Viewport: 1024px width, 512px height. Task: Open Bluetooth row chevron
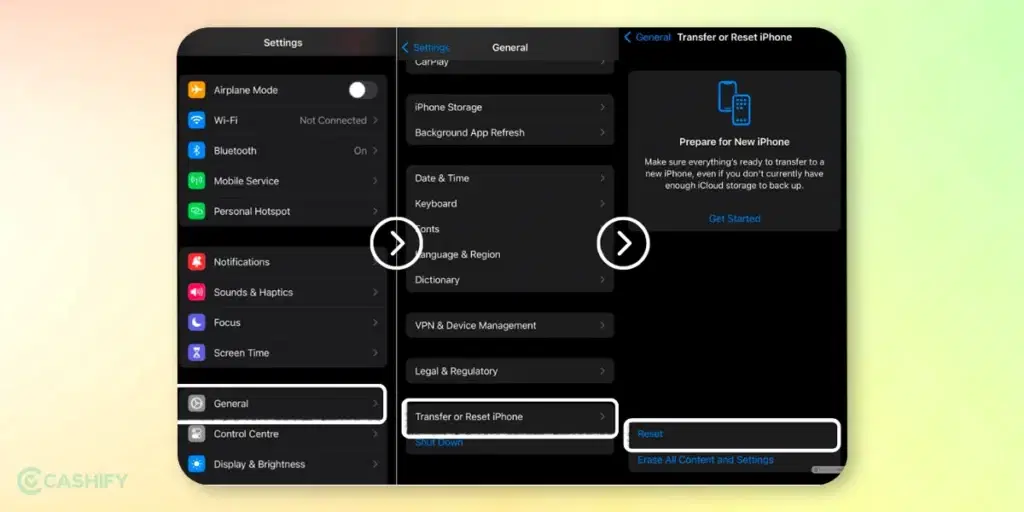coord(376,150)
